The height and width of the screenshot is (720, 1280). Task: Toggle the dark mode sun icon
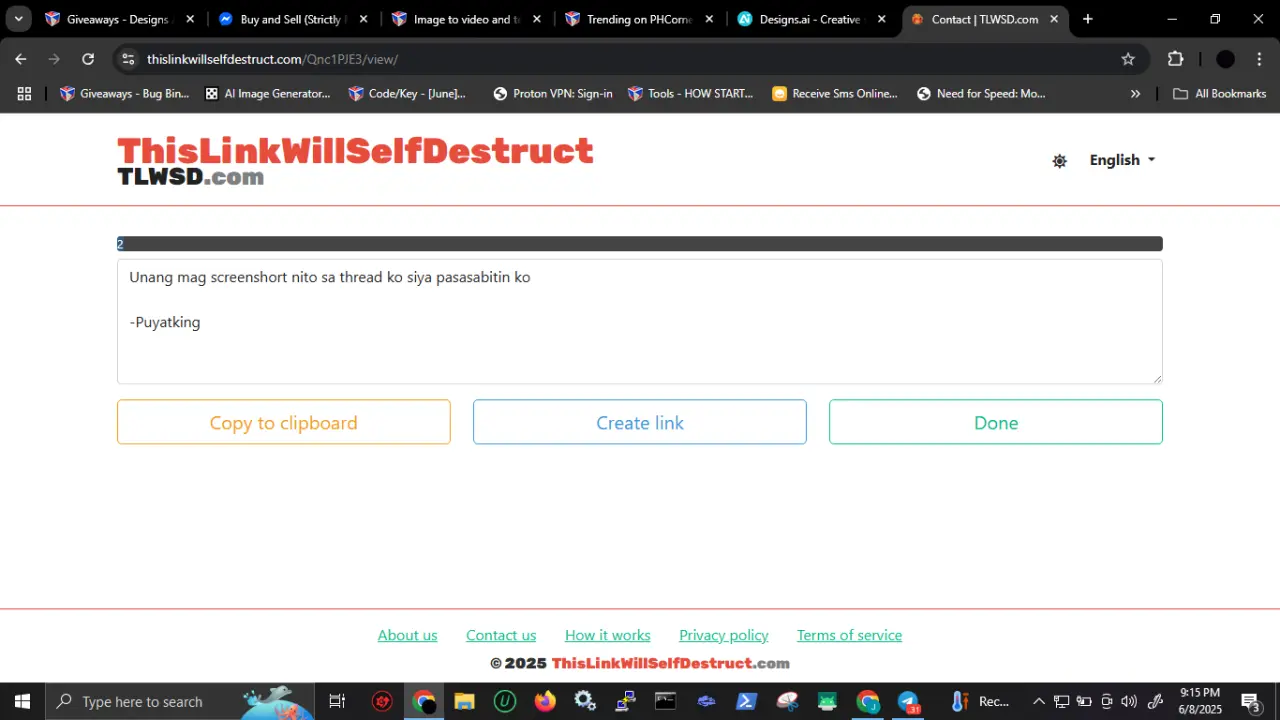click(x=1060, y=161)
